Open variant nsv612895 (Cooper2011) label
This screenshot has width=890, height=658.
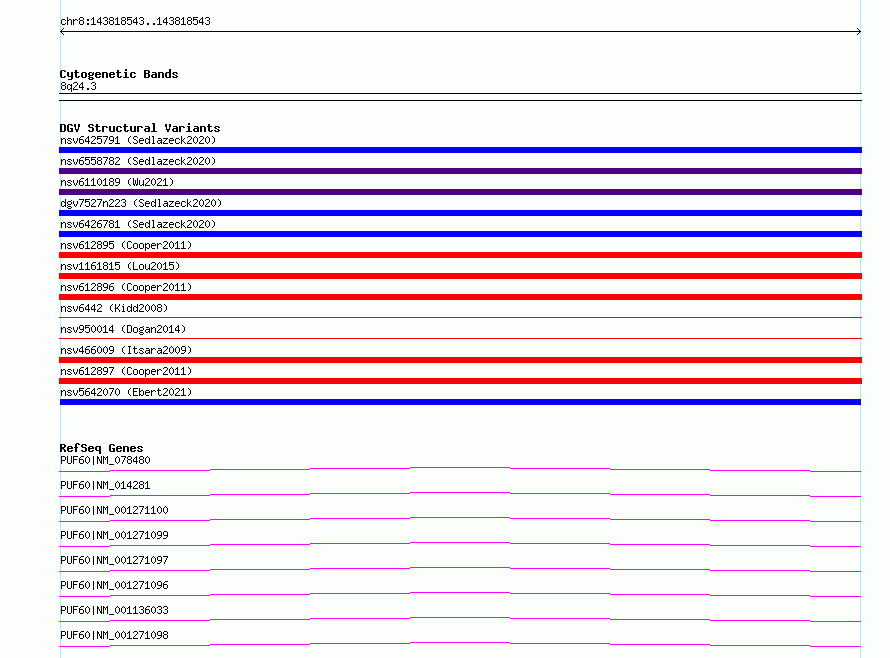[126, 245]
